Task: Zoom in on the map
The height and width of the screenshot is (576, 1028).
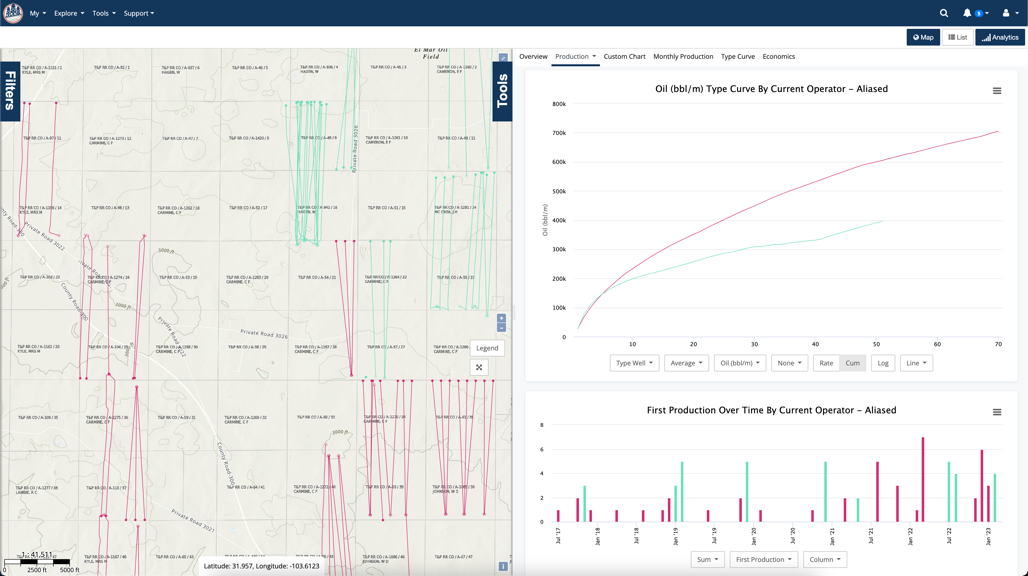Action: click(x=501, y=318)
